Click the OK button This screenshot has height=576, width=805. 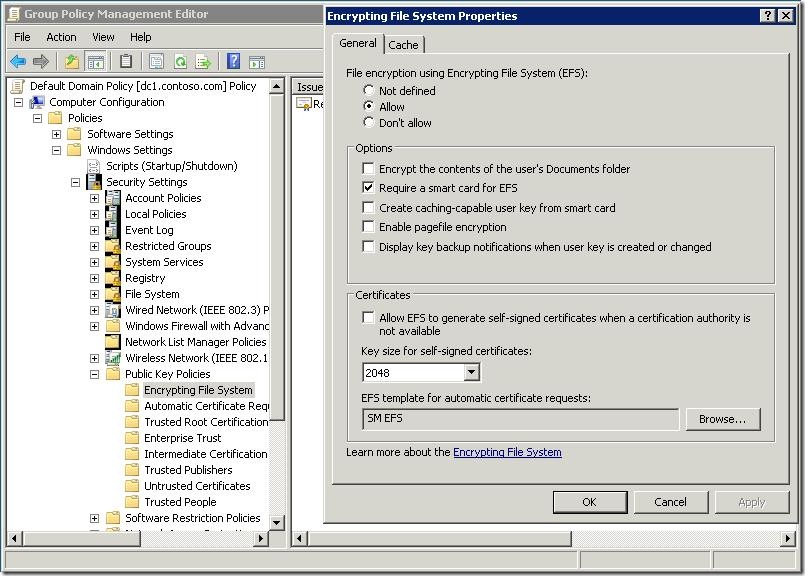(589, 502)
